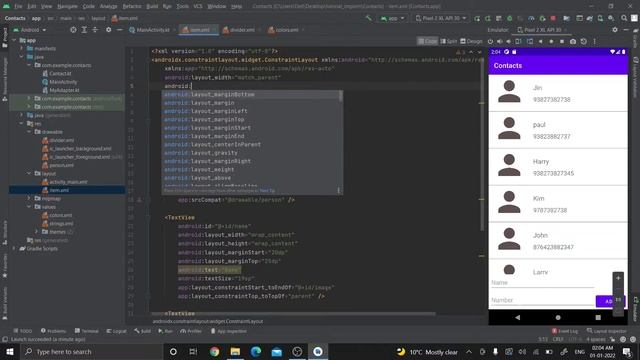Click Collapse All icon in Project panel
The image size is (640, 360).
tap(95, 30)
